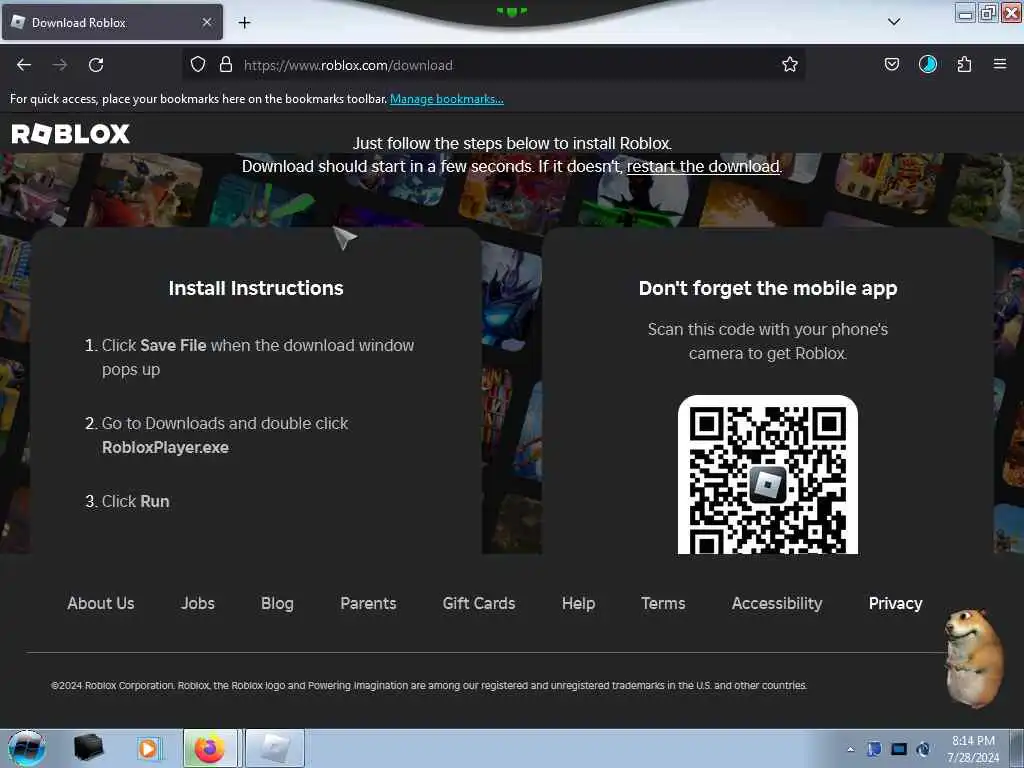1024x768 pixels.
Task: Click the hamster desktop pet
Action: tap(974, 658)
